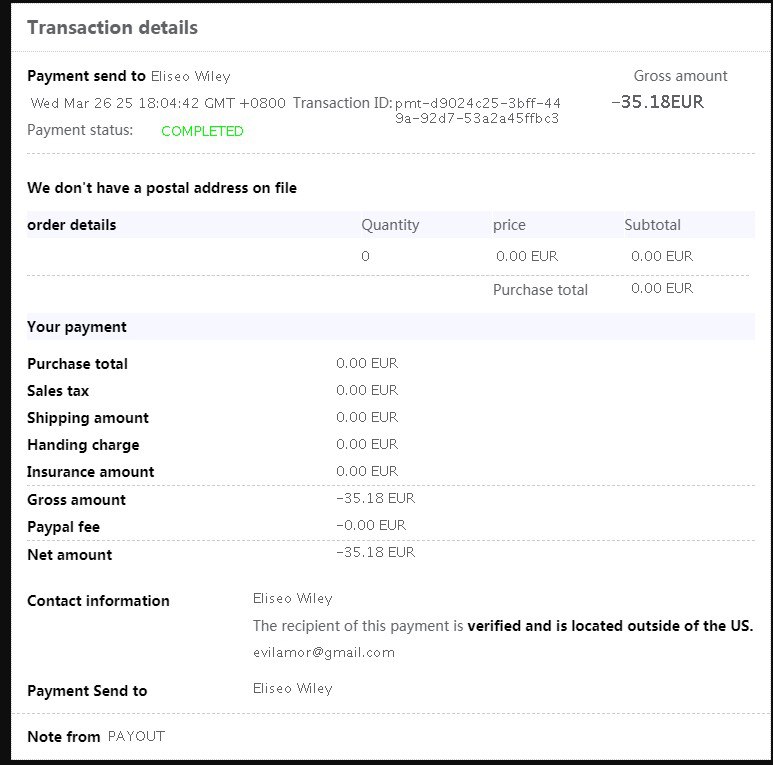Click the Quantity column header
Image resolution: width=773 pixels, height=765 pixels.
[390, 225]
